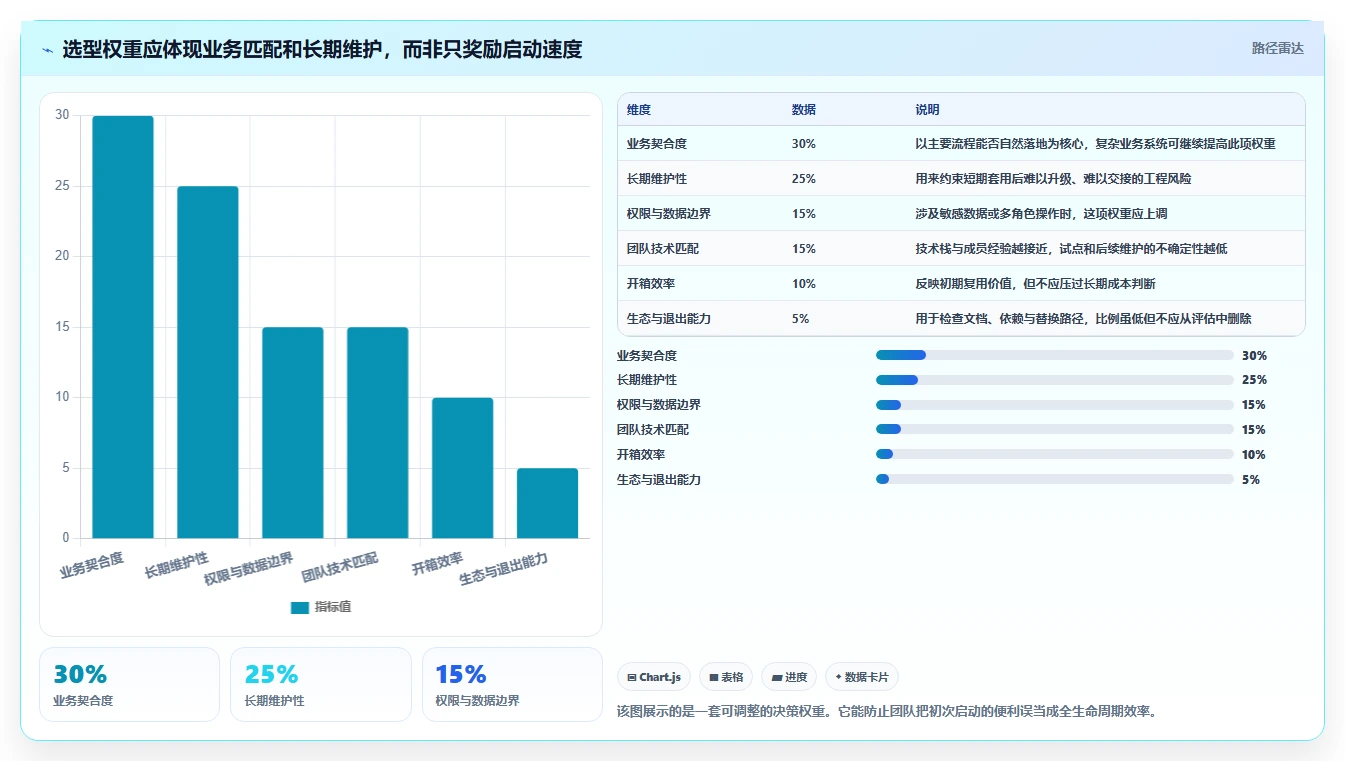Click description starting 用于检查文档
Screen dimensions: 1345x761
tap(1084, 319)
